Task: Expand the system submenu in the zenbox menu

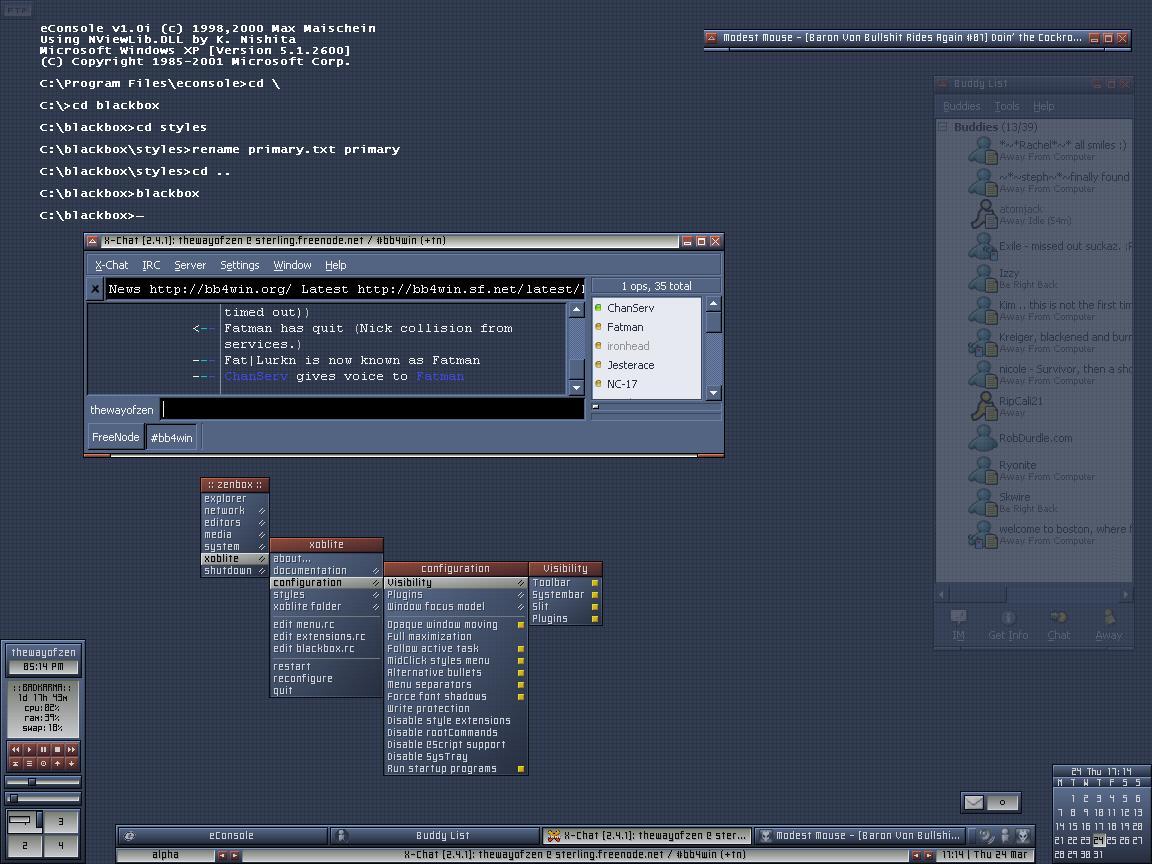Action: 235,547
